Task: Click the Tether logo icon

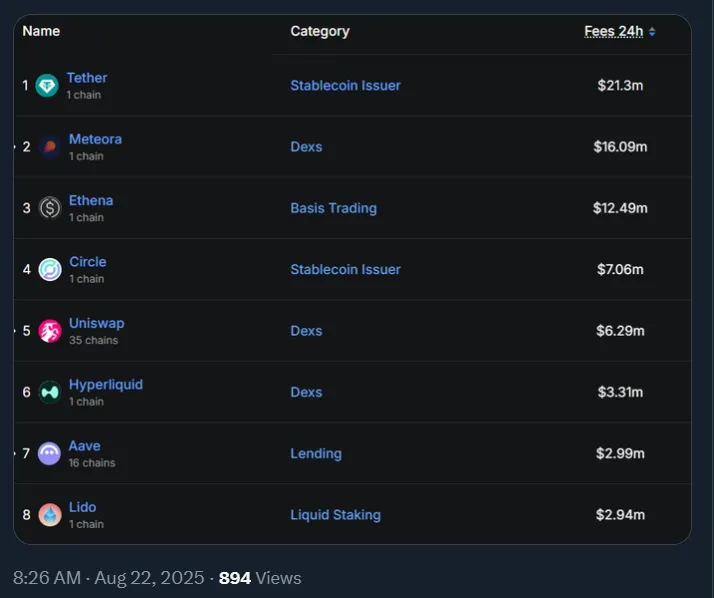Action: tap(47, 86)
